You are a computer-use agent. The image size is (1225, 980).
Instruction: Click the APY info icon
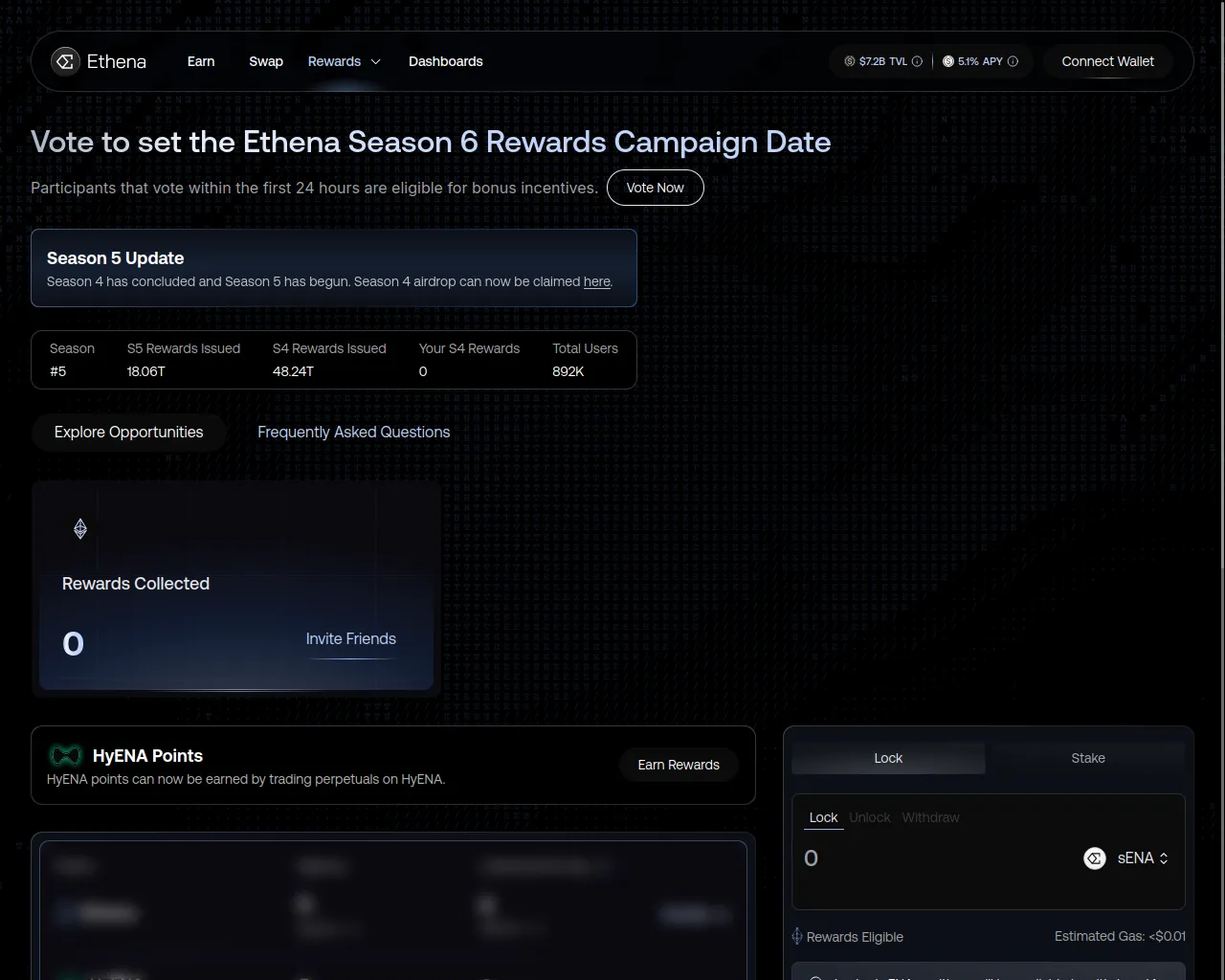(x=1013, y=61)
